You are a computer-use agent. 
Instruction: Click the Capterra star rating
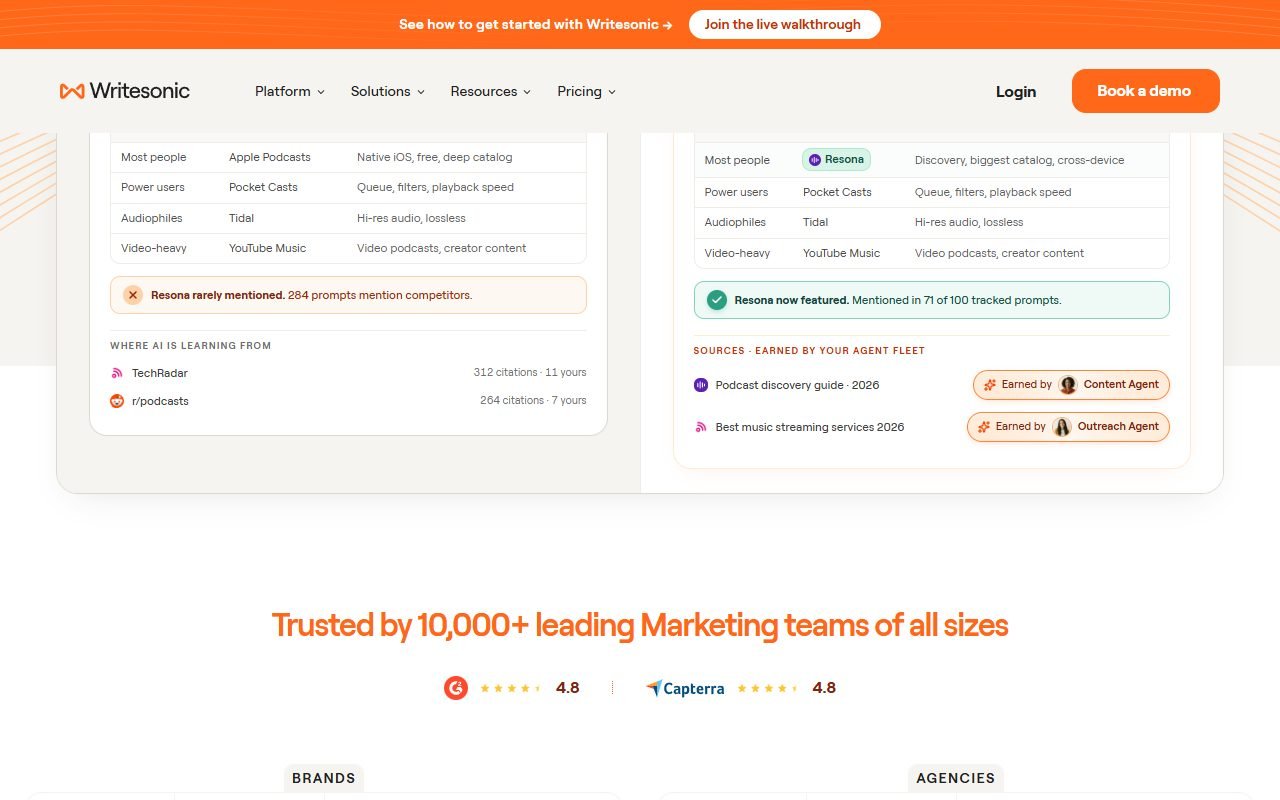pos(767,688)
